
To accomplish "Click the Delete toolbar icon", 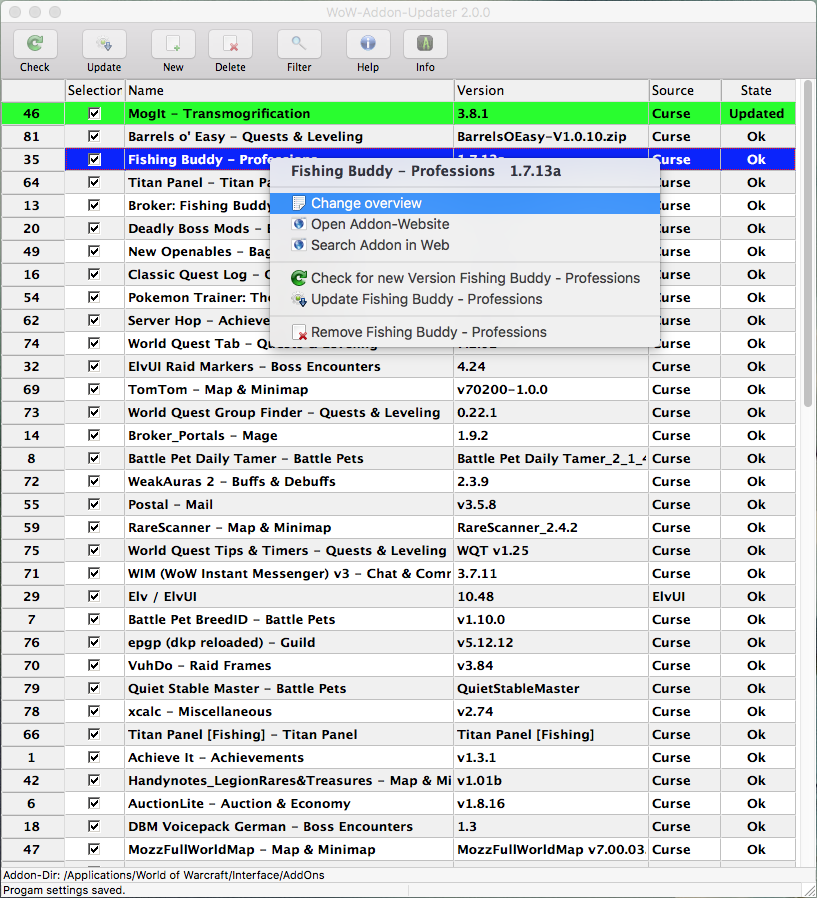I will click(230, 44).
